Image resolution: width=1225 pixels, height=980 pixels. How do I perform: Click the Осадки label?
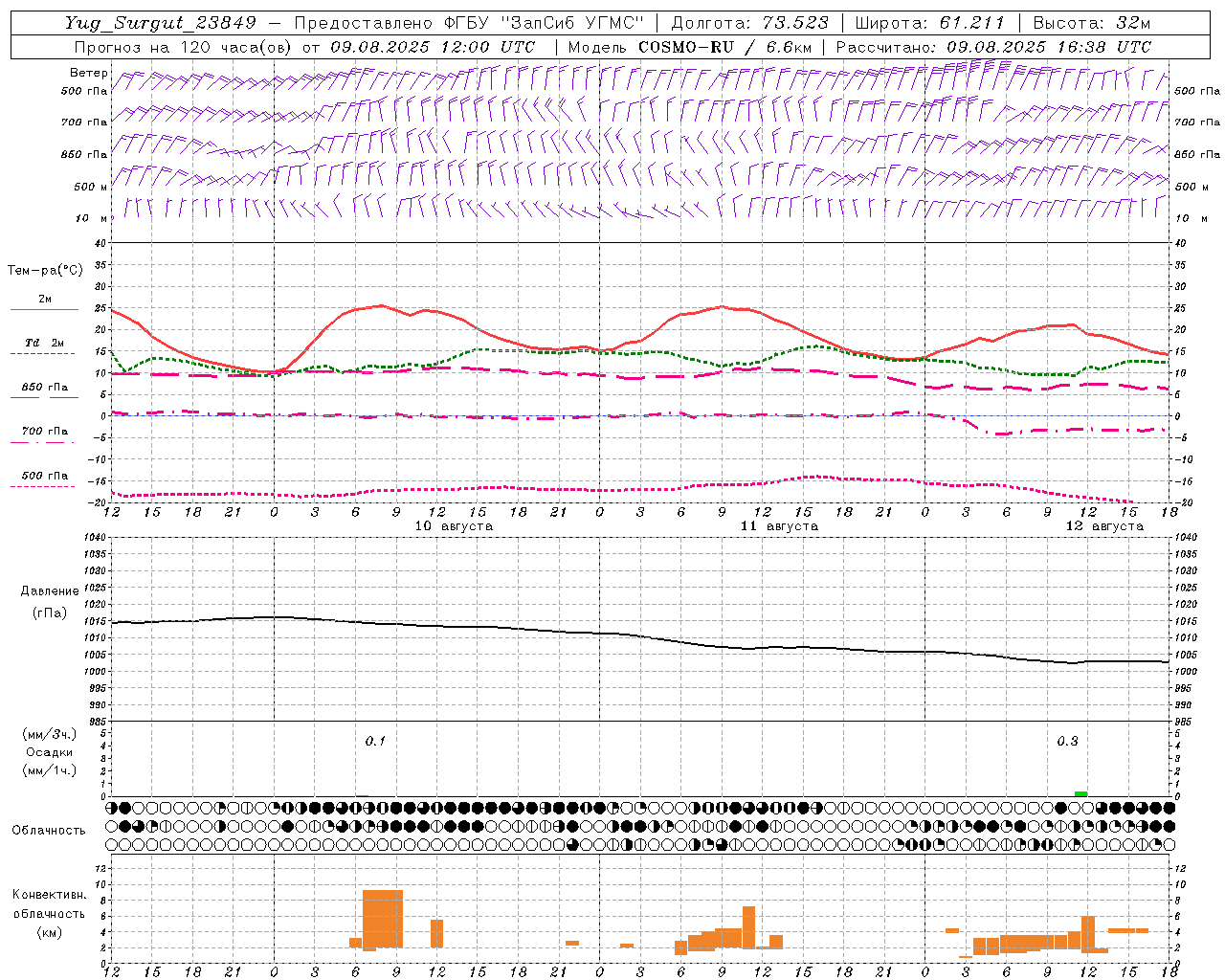coord(50,752)
